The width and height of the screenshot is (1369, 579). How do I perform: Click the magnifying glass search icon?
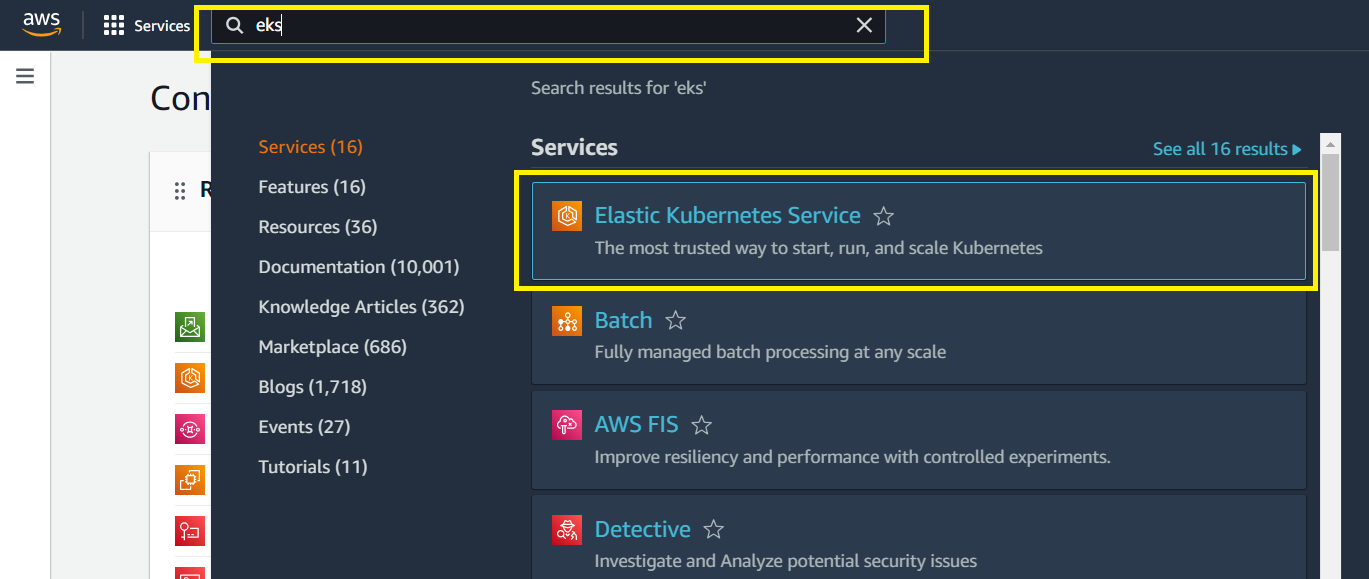point(234,25)
